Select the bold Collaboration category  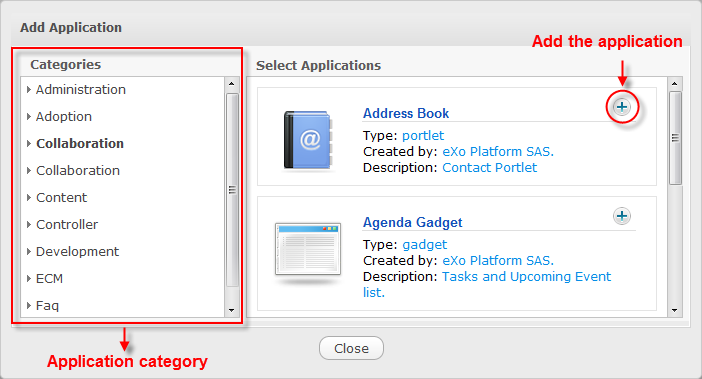pos(80,144)
